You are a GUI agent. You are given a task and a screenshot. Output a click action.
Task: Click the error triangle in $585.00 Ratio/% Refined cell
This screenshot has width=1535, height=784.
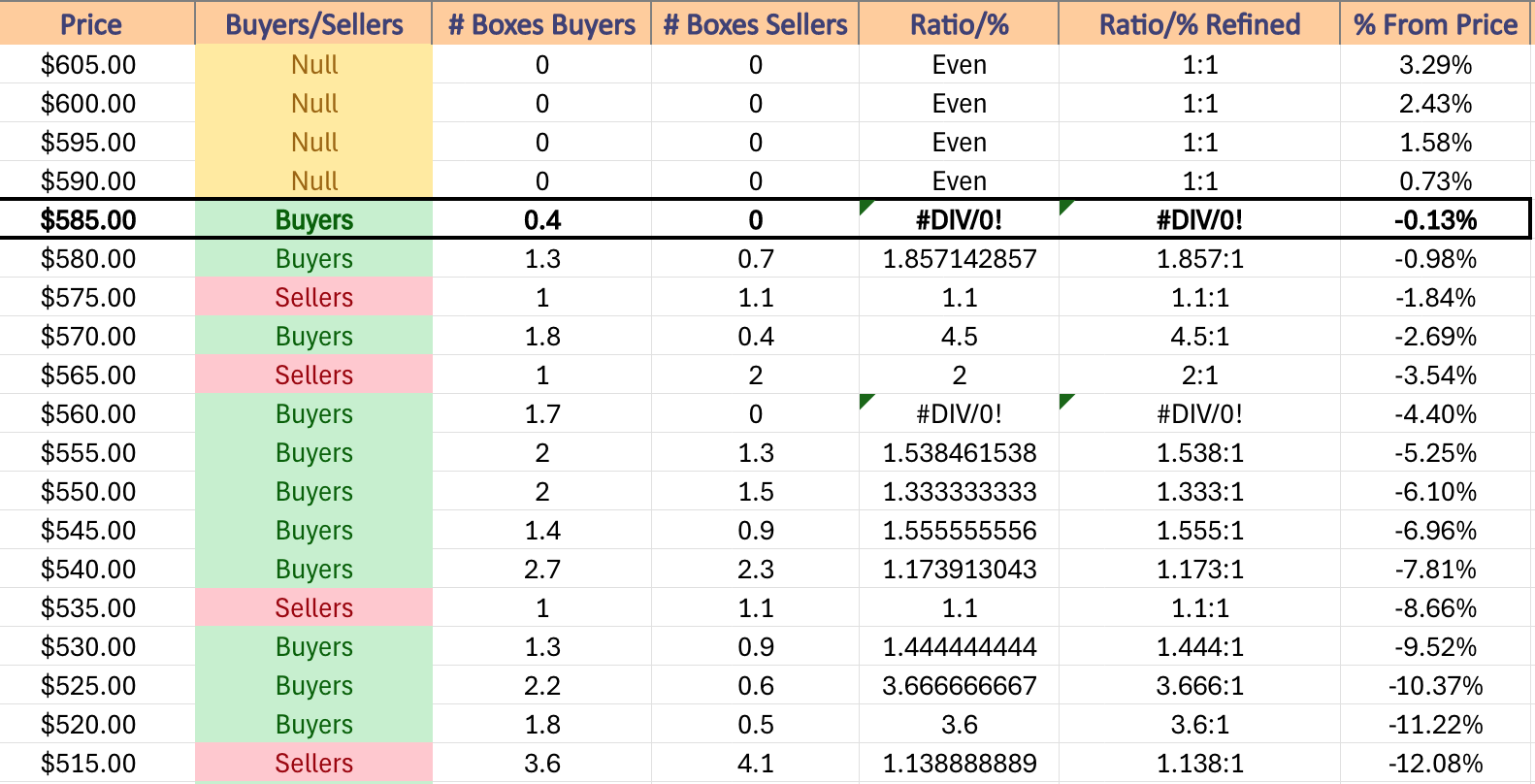(x=1065, y=206)
